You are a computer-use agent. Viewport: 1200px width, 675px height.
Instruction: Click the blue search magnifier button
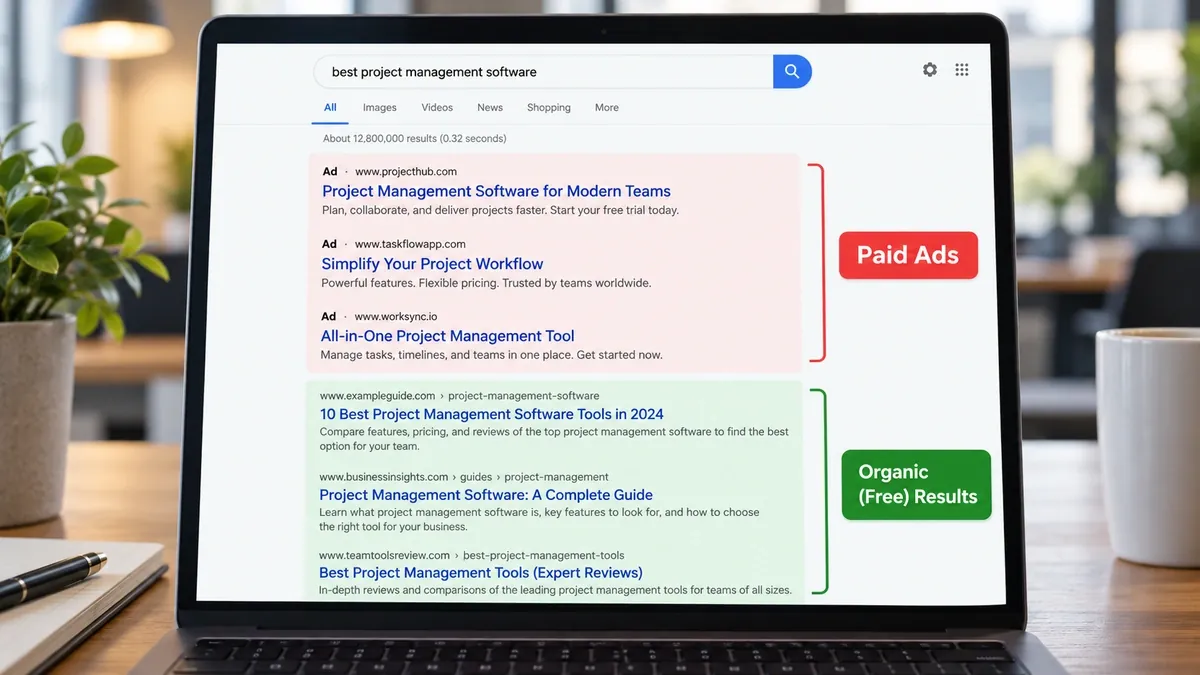(x=792, y=71)
